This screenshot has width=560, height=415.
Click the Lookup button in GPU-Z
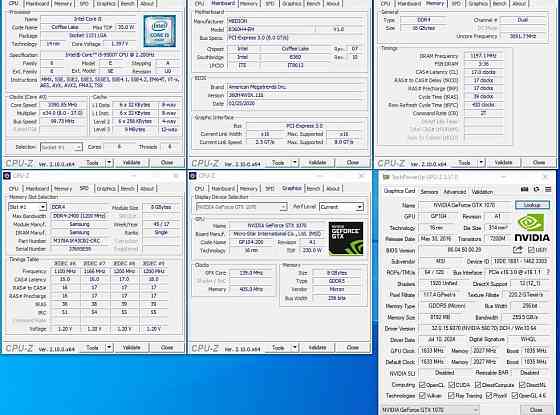532,205
